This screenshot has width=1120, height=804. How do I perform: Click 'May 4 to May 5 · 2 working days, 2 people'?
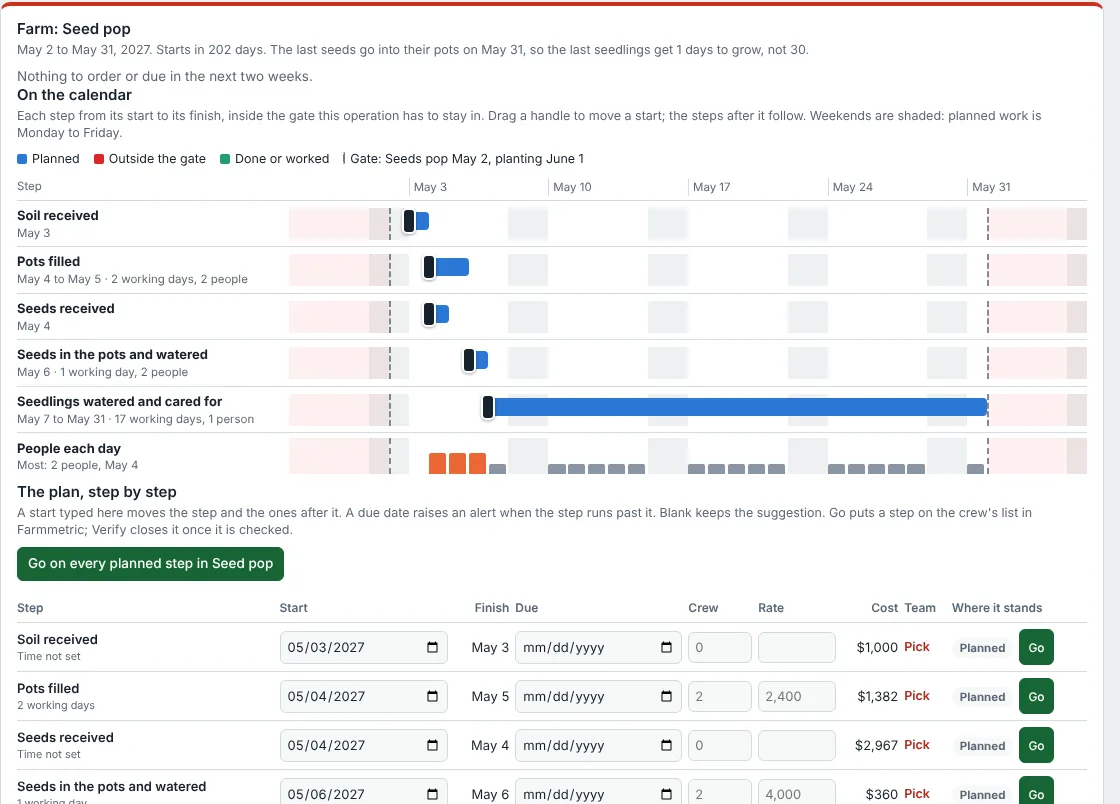(x=132, y=278)
